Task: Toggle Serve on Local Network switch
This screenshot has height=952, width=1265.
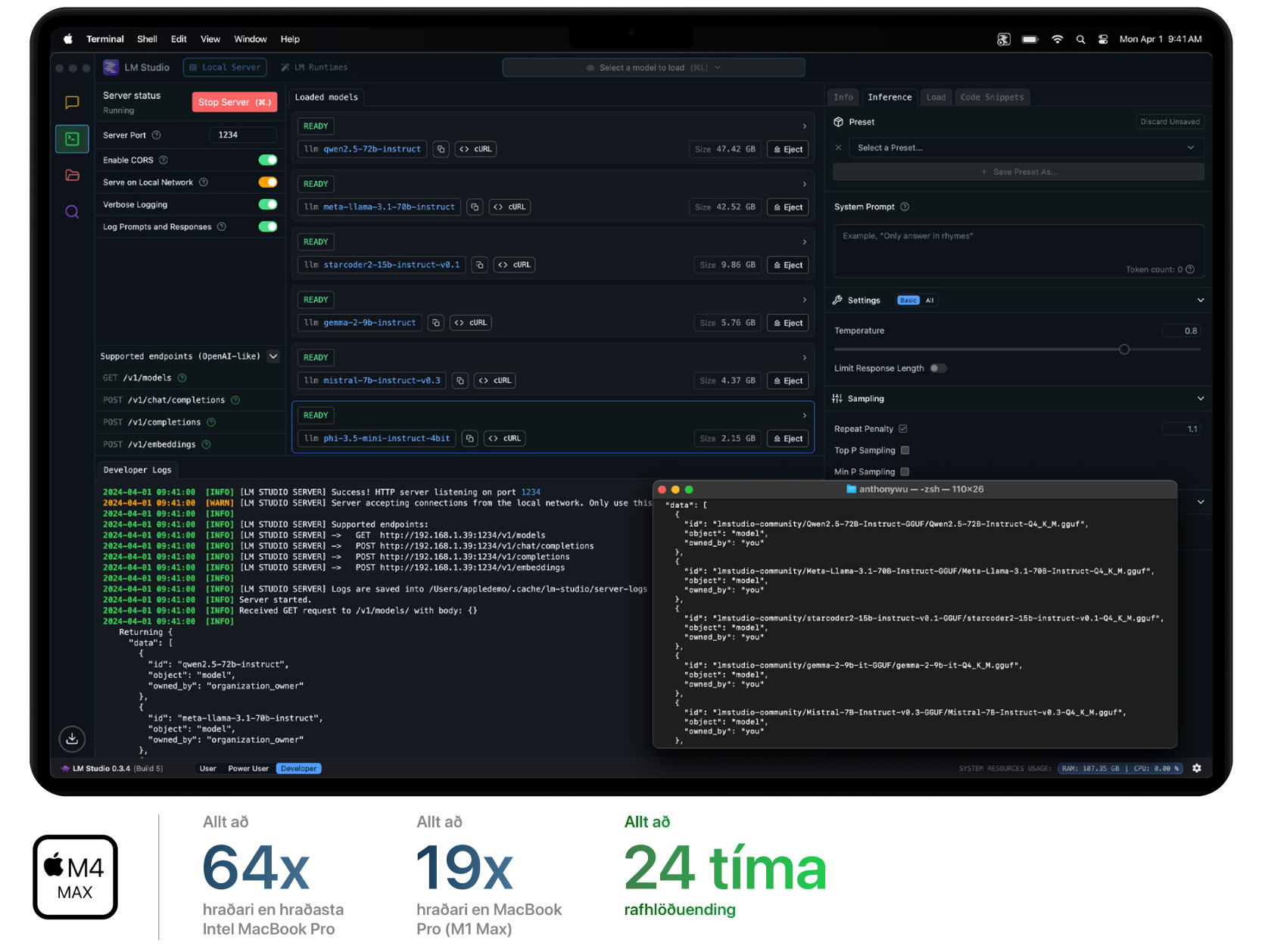Action: 267,182
